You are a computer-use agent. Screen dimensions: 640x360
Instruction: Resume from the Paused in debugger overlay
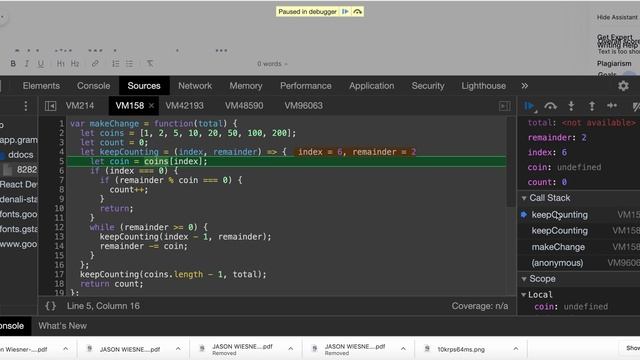click(x=345, y=11)
